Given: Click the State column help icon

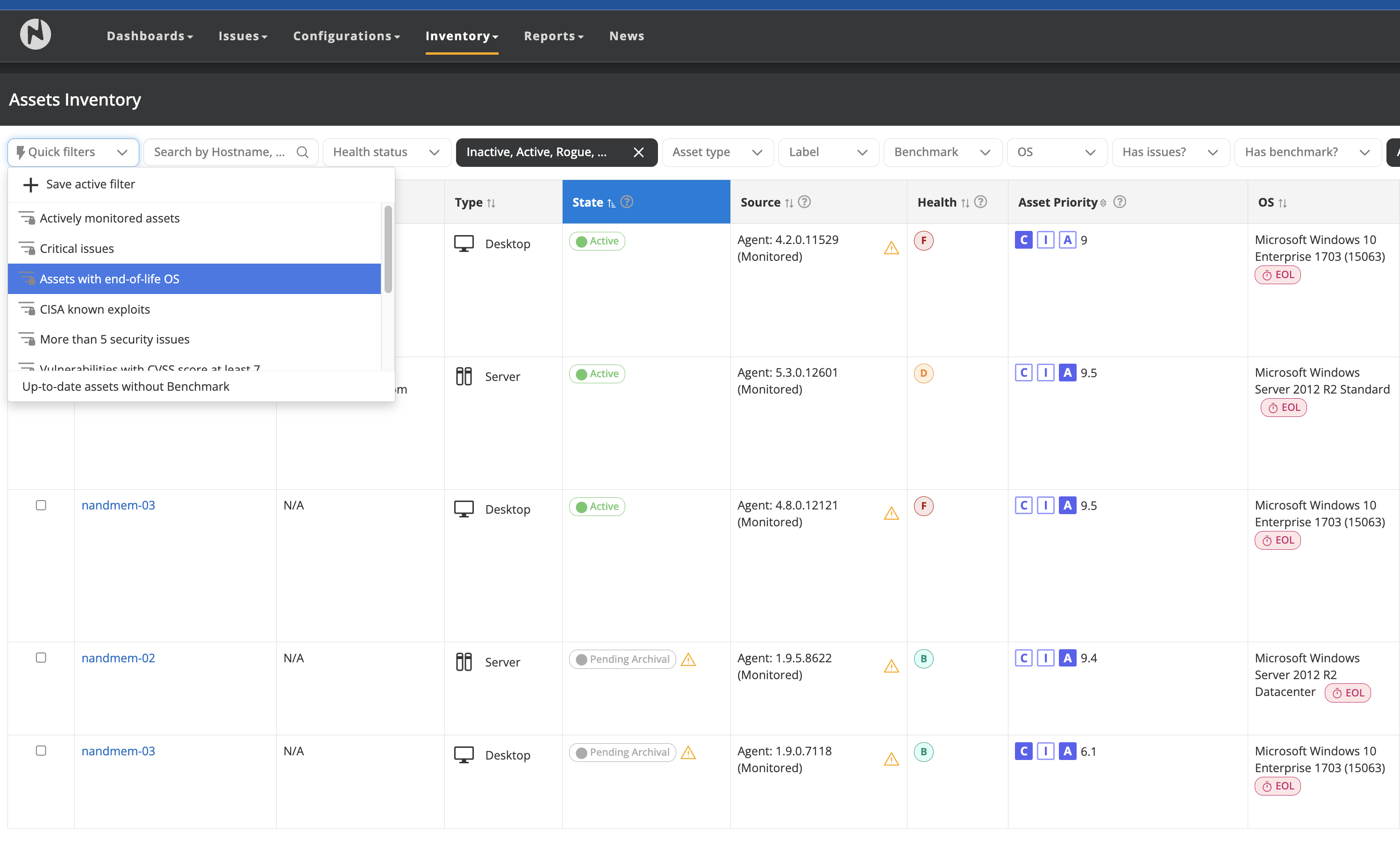Looking at the screenshot, I should pyautogui.click(x=627, y=202).
